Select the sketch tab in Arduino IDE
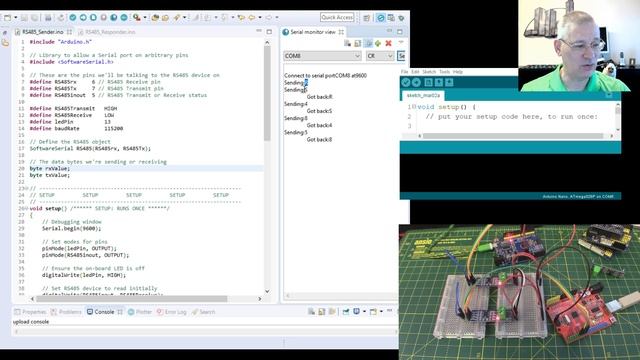This screenshot has height=360, width=640. point(423,95)
